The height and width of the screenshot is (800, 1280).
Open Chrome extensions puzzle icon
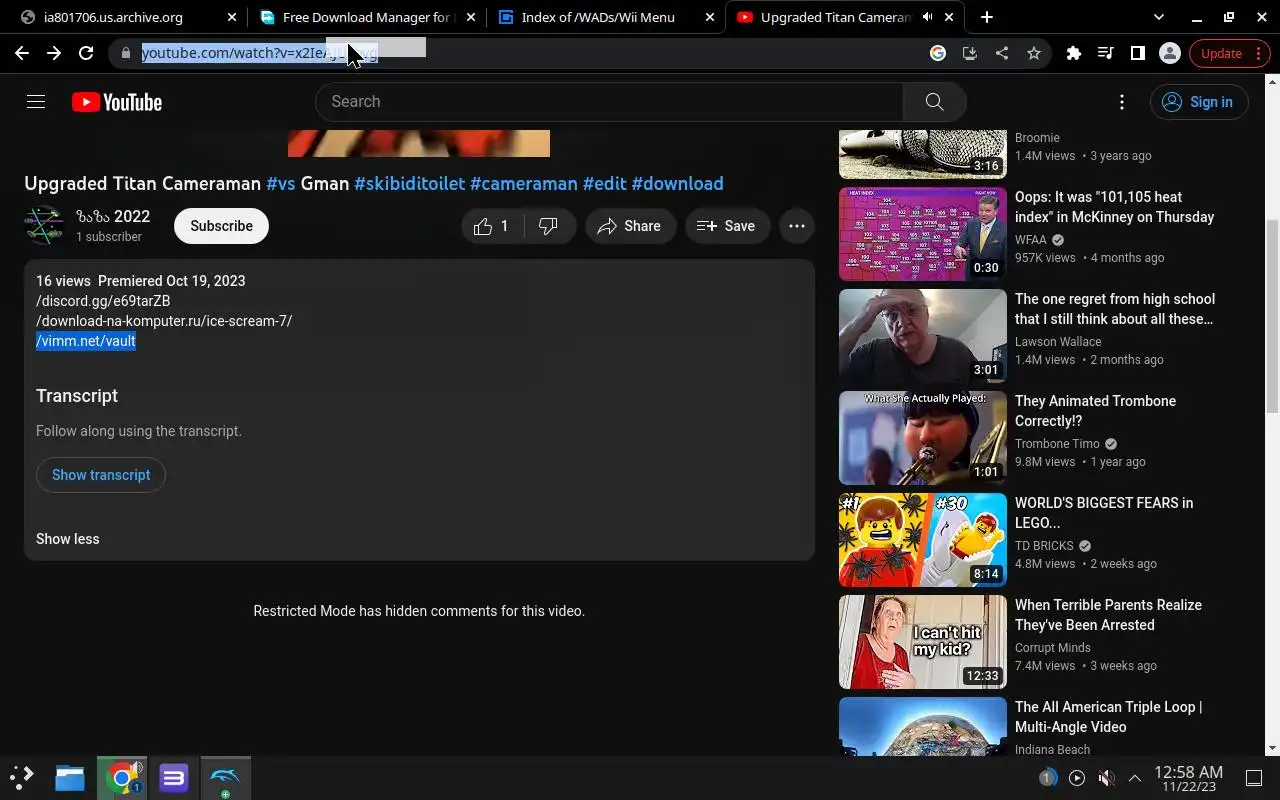(1074, 53)
